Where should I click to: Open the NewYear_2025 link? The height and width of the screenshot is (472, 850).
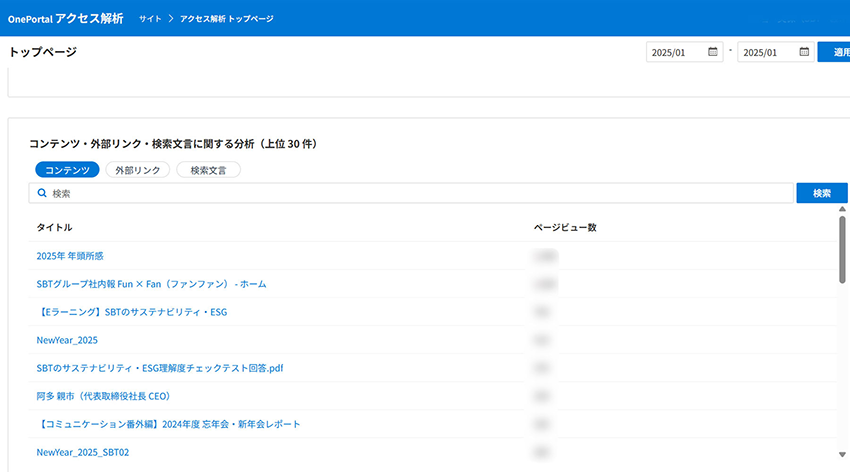pyautogui.click(x=67, y=340)
